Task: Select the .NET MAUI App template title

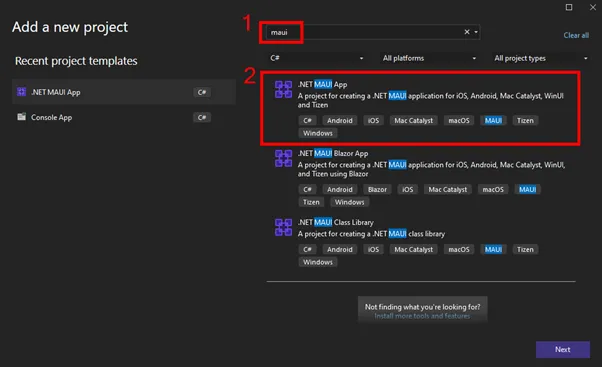Action: (x=322, y=84)
